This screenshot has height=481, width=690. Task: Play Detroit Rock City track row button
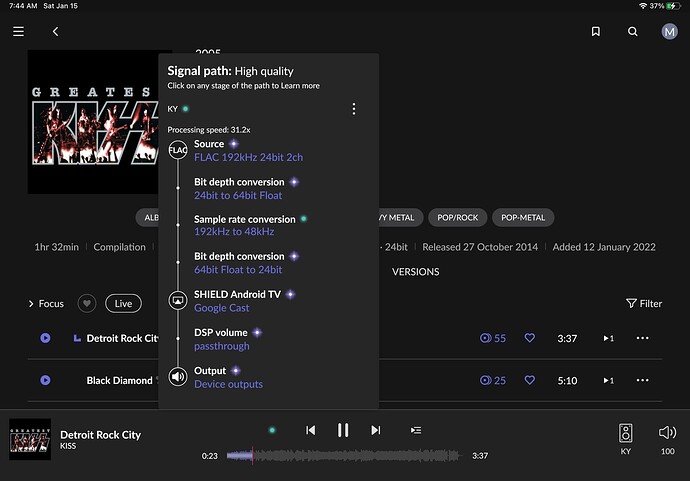(x=45, y=338)
